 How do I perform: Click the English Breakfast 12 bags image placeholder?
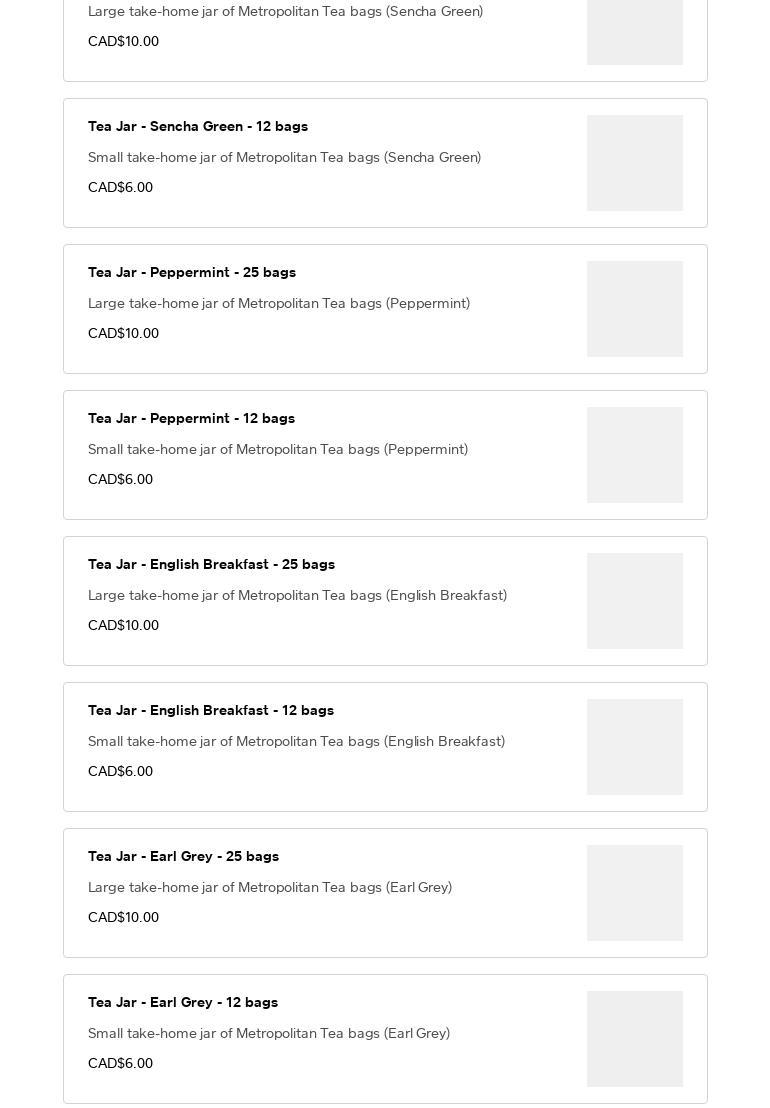(x=634, y=747)
